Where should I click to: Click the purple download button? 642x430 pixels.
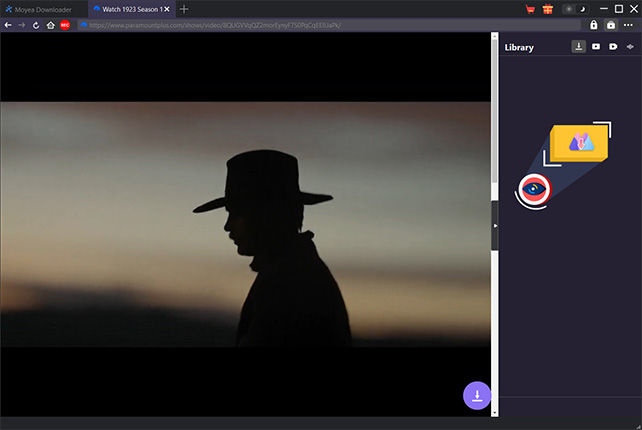[477, 395]
